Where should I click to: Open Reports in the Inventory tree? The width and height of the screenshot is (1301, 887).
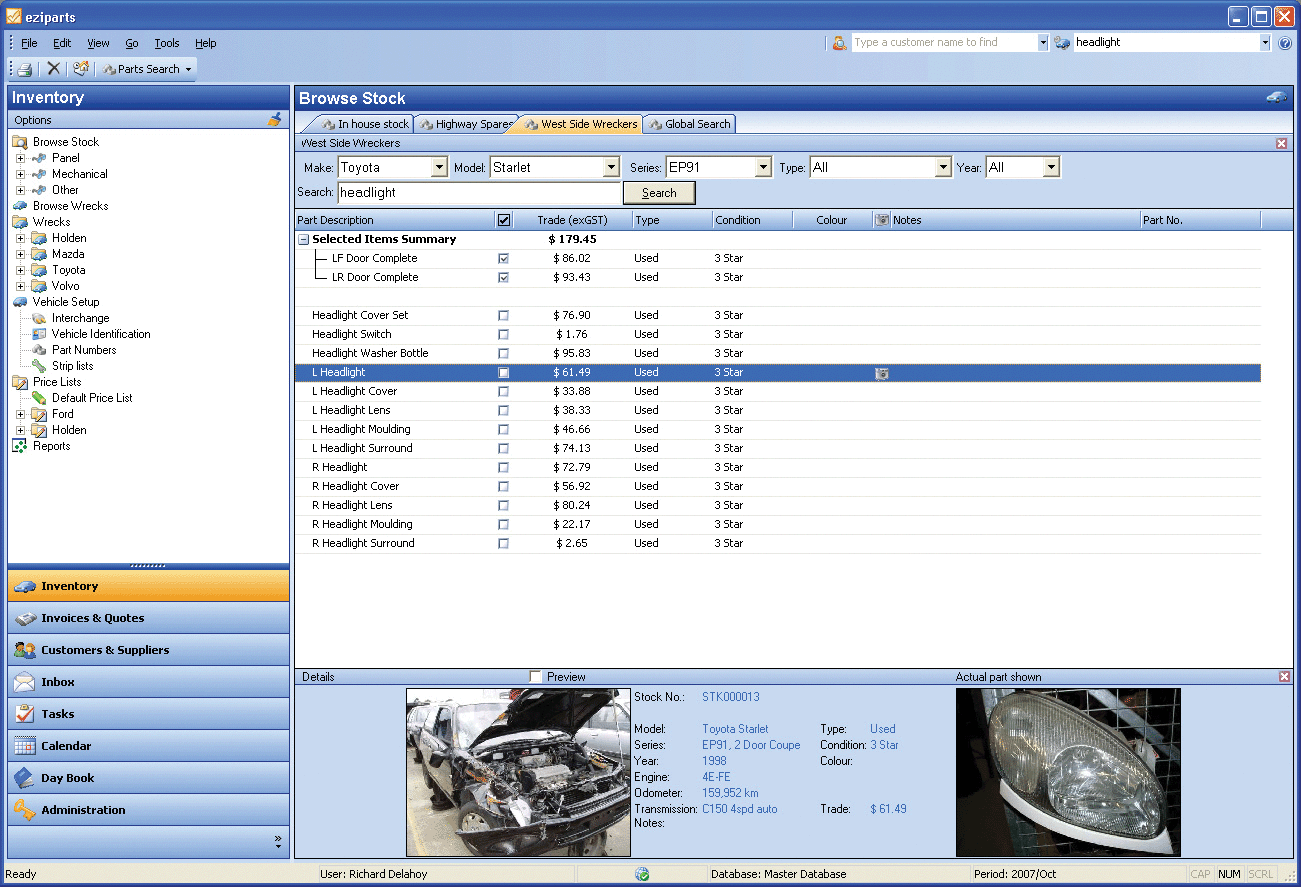pos(51,446)
